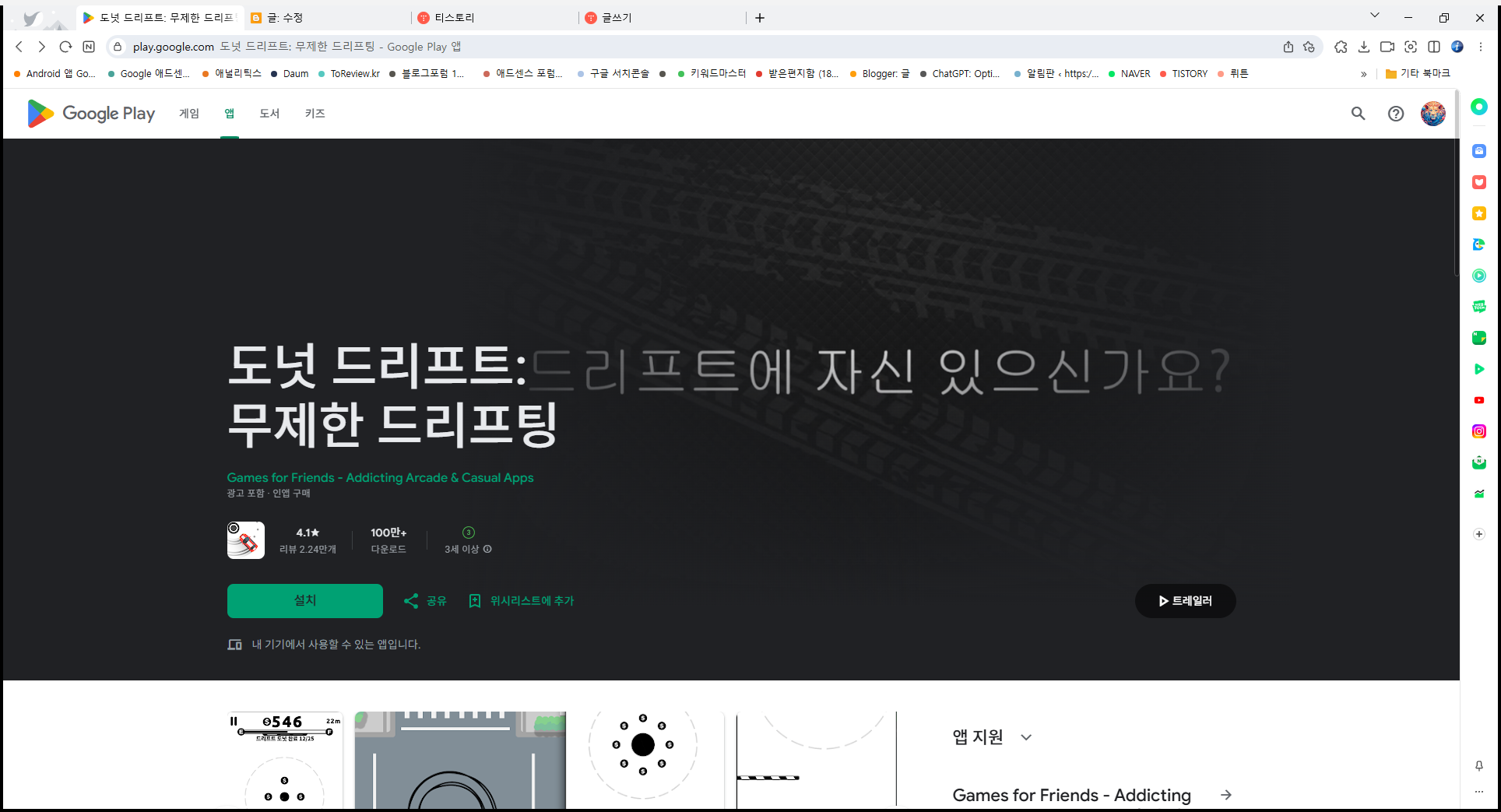Switch to the 게임 tab
Viewport: 1501px width, 812px height.
[x=188, y=114]
